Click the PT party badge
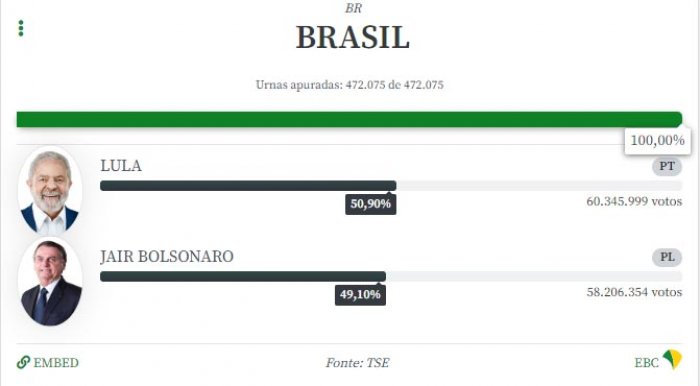Screen dimensions: 700x386 (667, 166)
